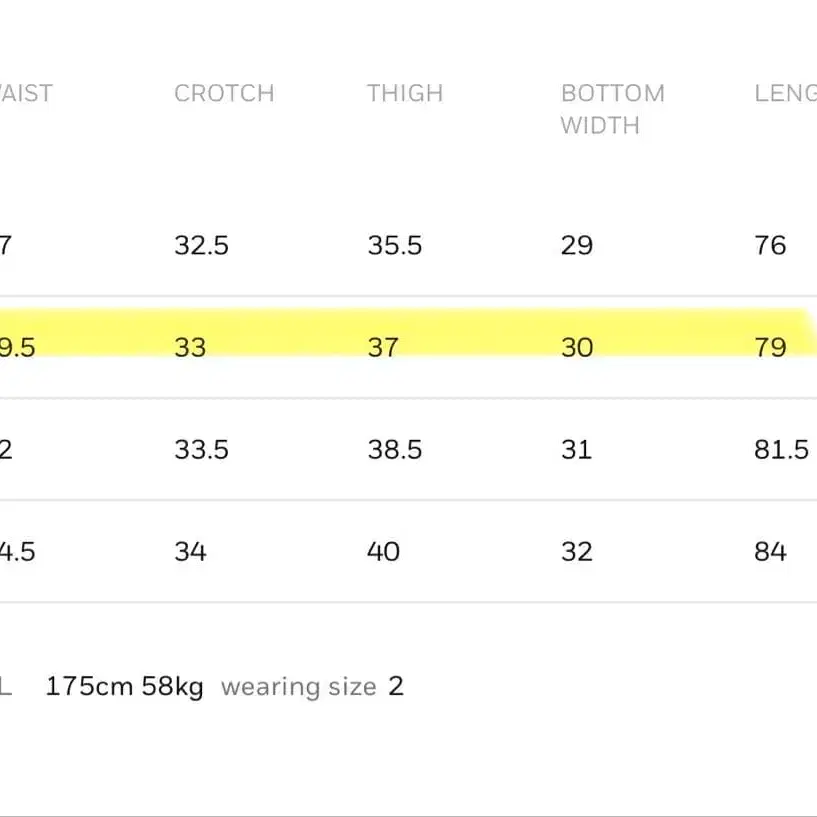Select length value 76
Image resolution: width=817 pixels, height=817 pixels.
point(770,245)
